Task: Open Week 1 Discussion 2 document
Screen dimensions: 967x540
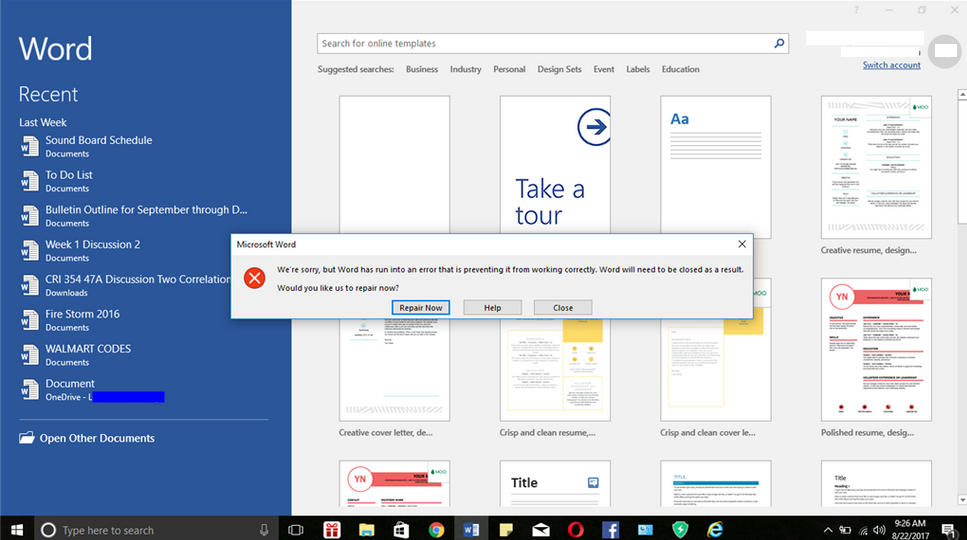Action: tap(125, 251)
